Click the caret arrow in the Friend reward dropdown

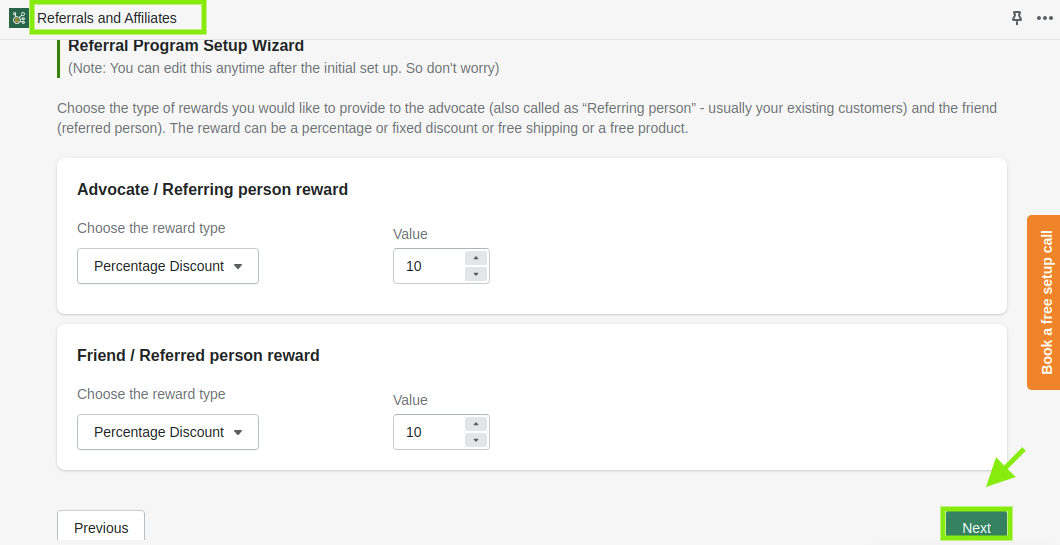(238, 433)
